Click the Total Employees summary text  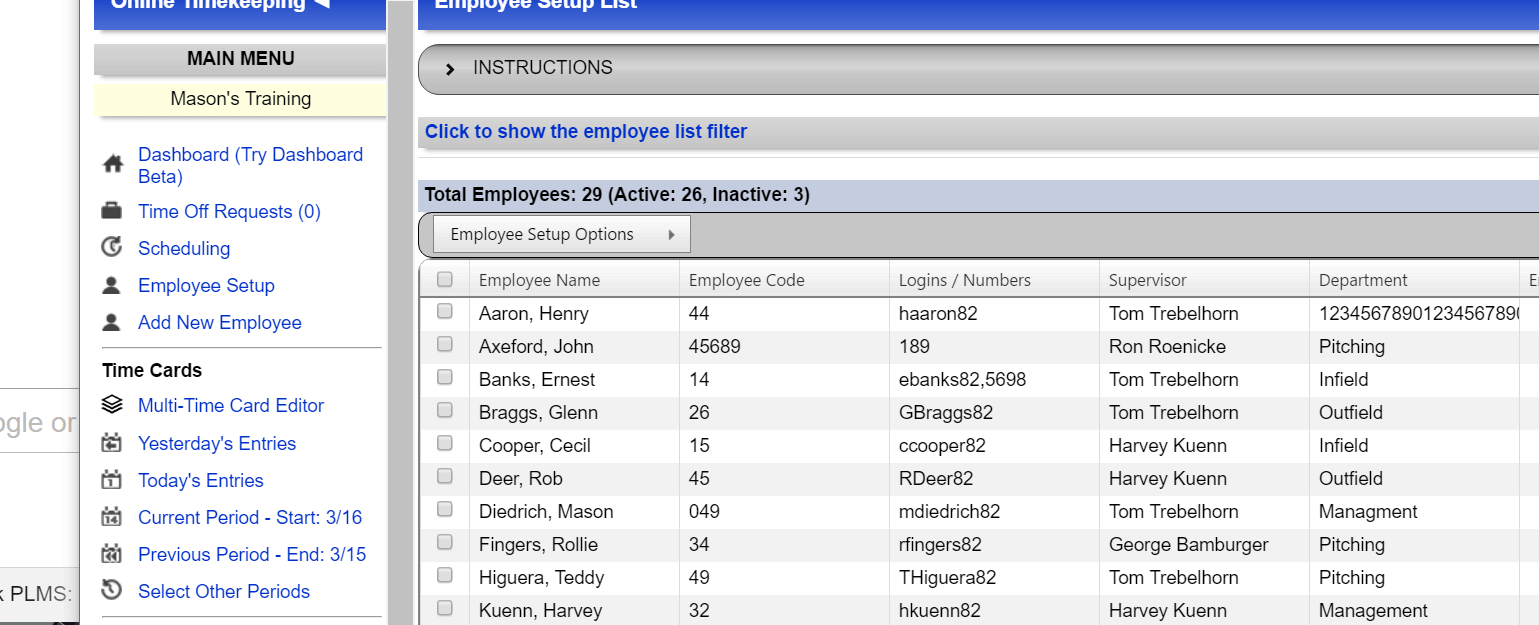click(617, 195)
